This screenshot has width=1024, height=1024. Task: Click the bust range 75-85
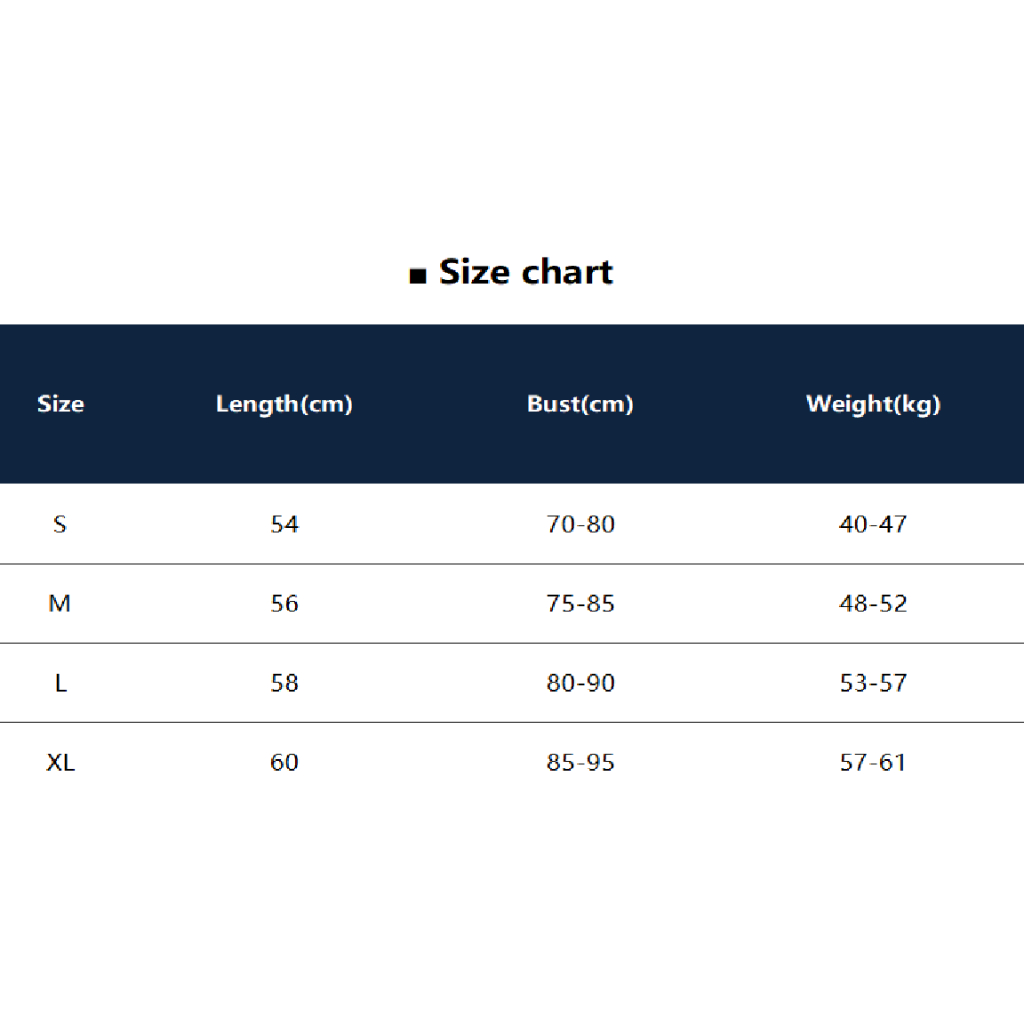point(580,604)
